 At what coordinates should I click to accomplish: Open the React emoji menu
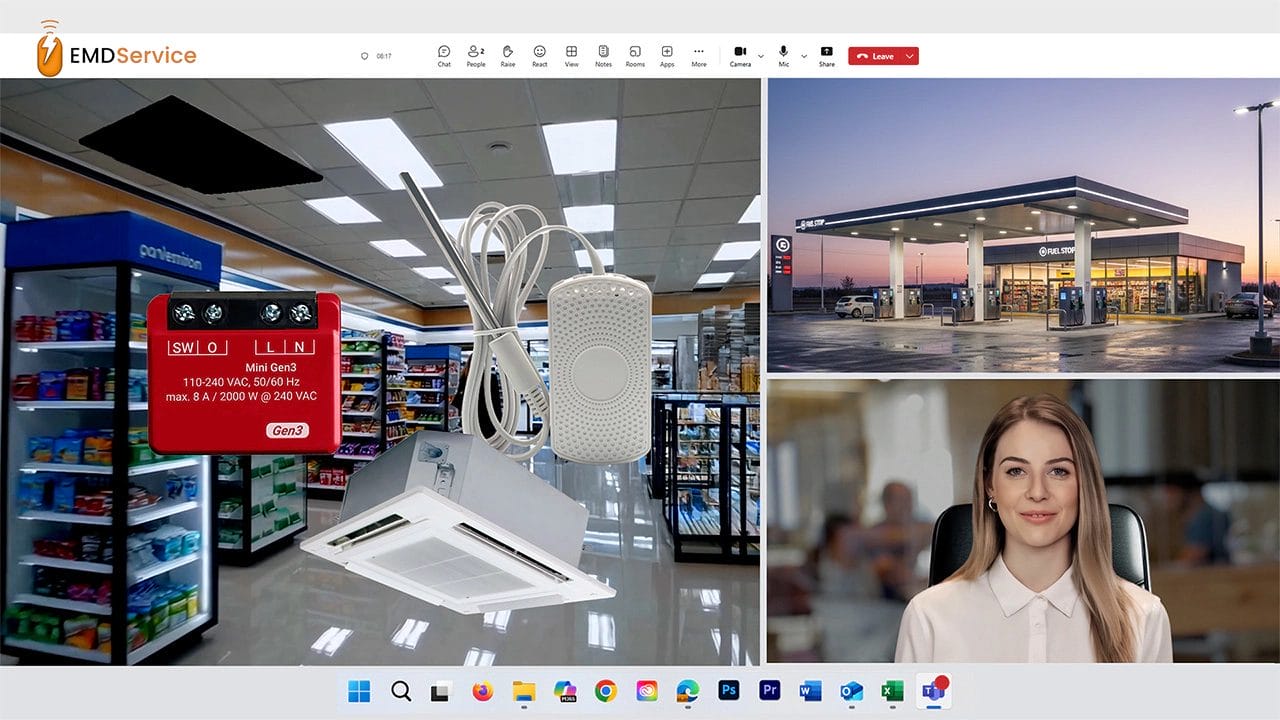pos(539,55)
